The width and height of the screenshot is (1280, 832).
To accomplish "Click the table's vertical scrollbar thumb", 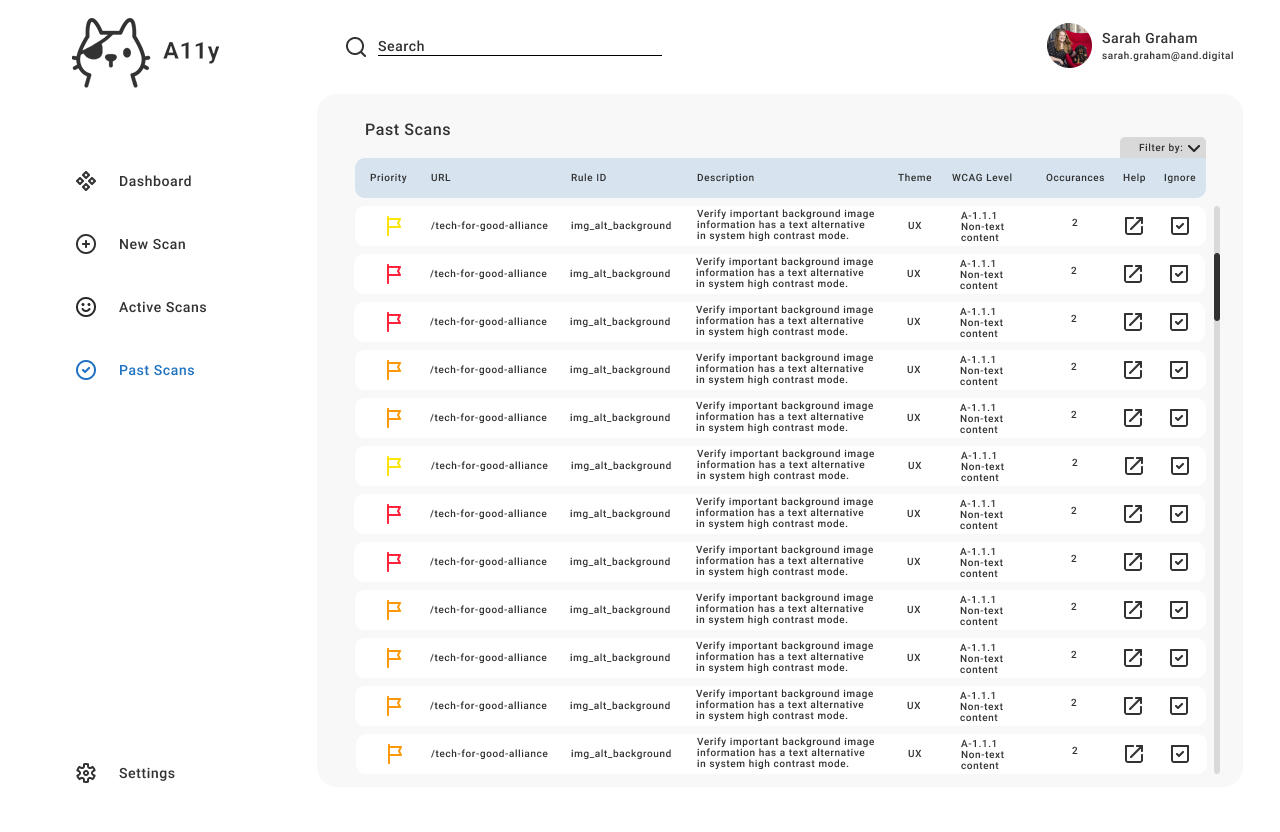I will coord(1217,287).
